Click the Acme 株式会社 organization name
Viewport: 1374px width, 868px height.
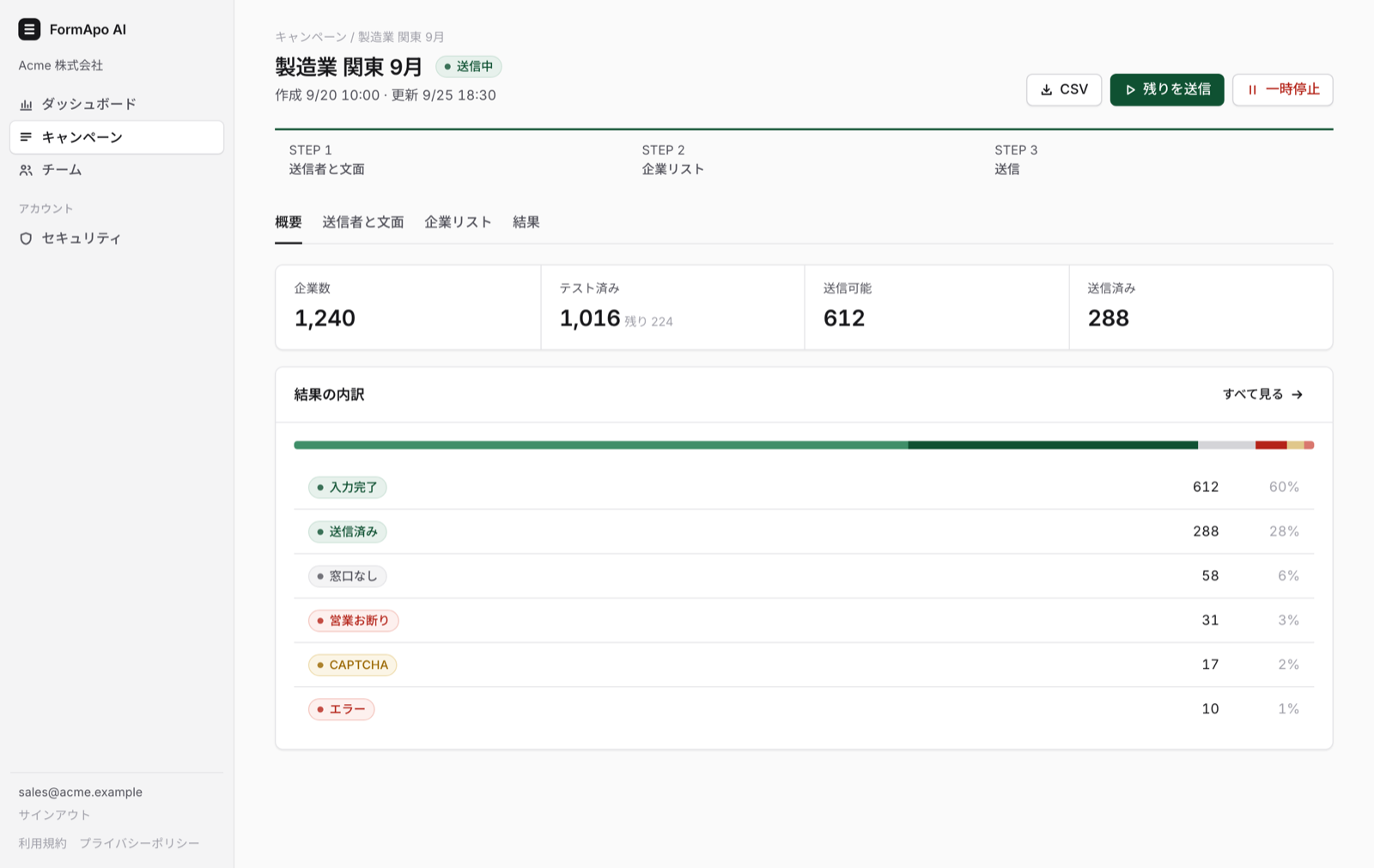pos(61,65)
